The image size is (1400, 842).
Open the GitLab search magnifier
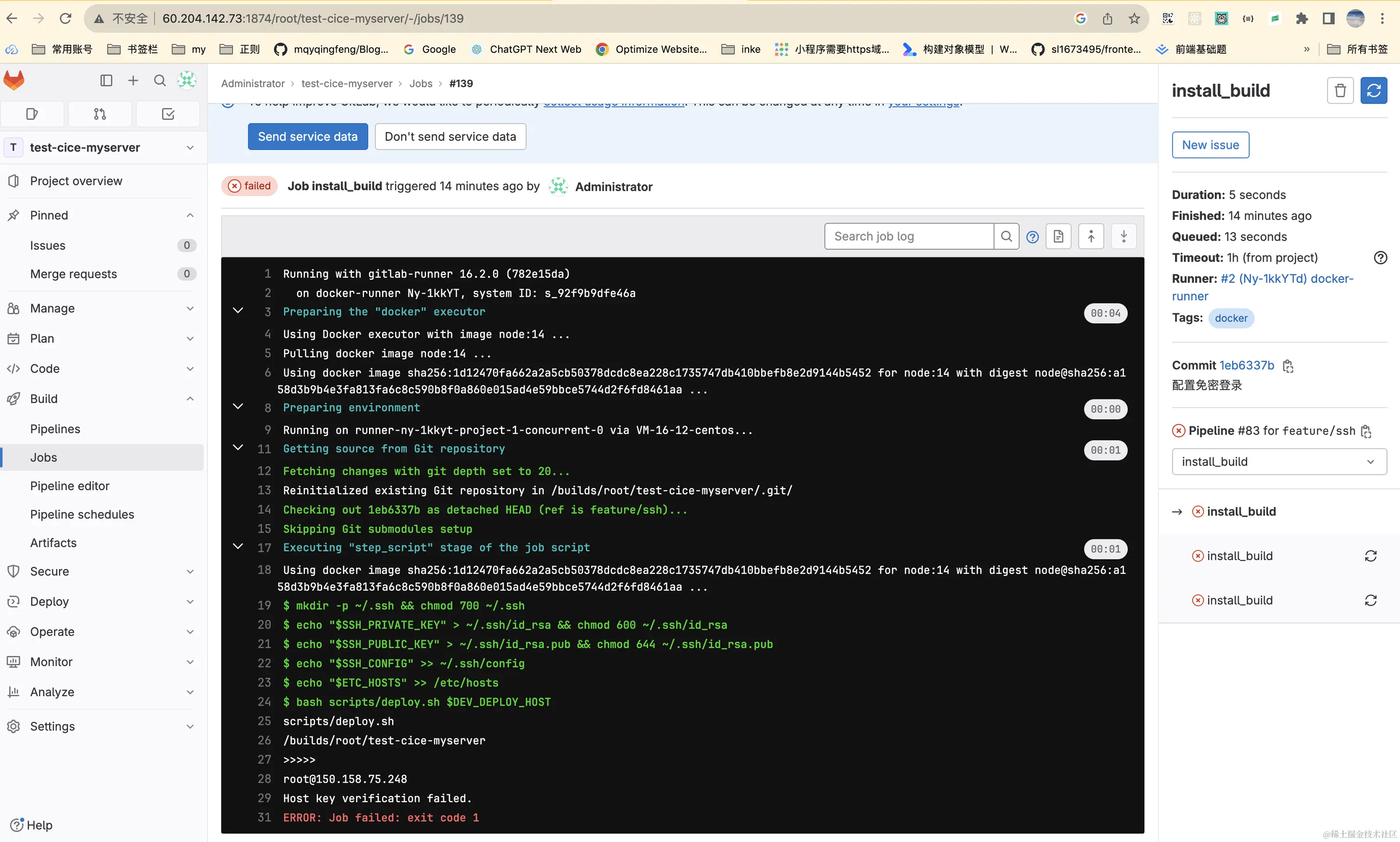point(160,81)
